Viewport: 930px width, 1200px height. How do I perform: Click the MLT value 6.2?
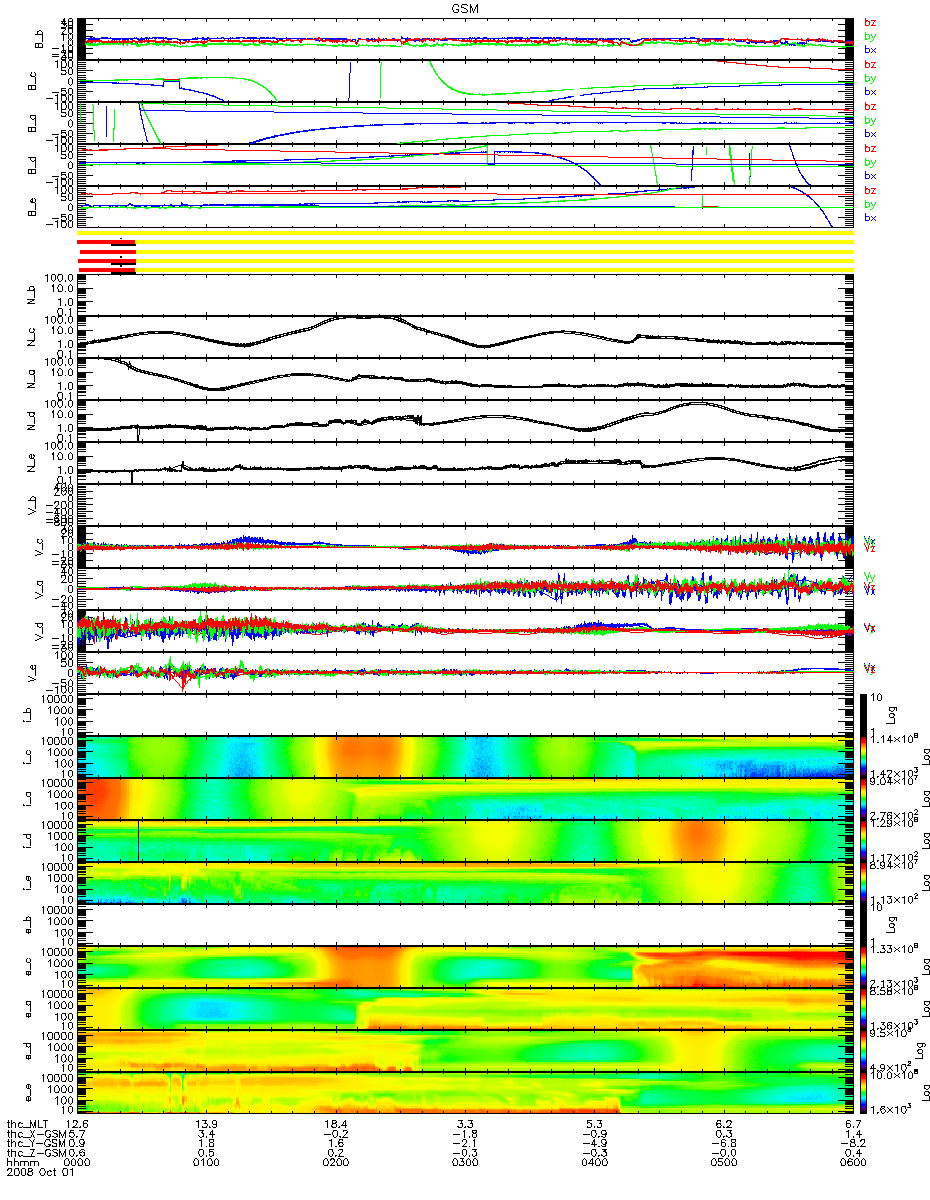723,1125
